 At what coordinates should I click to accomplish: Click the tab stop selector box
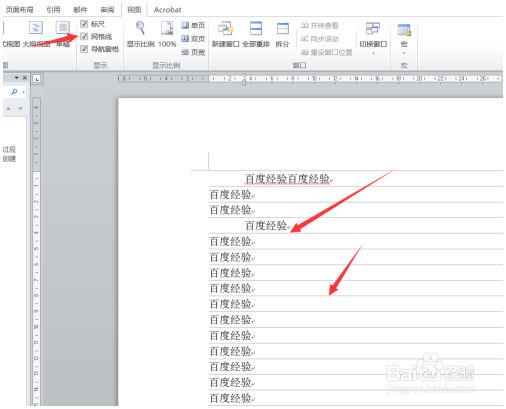coord(37,79)
